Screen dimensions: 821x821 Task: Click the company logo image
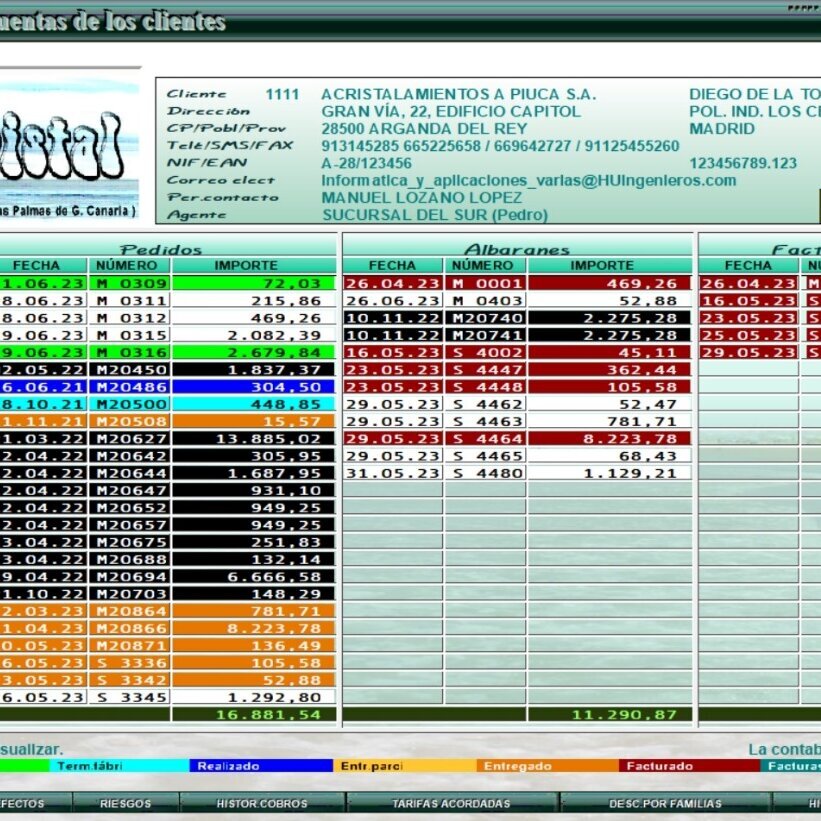coord(69,148)
